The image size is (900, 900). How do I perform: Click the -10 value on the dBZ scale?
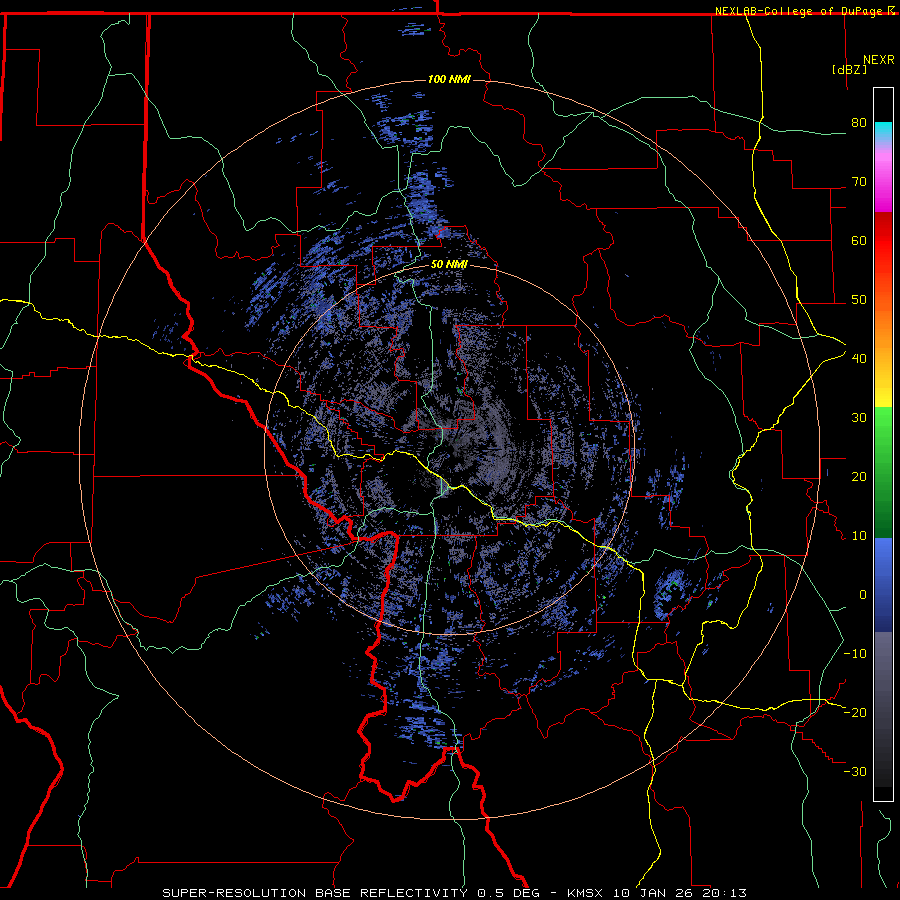855,653
